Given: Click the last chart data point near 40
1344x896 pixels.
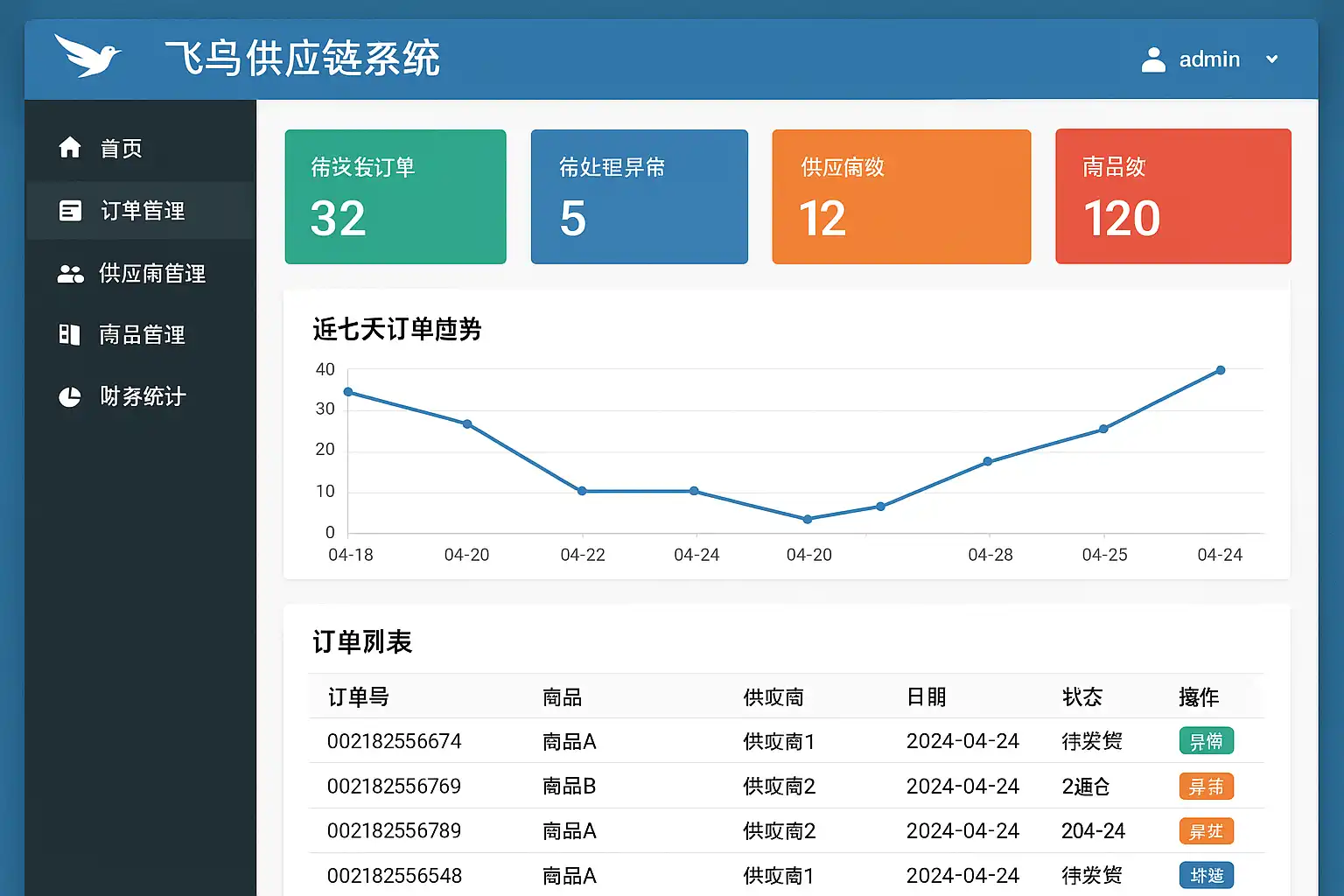Looking at the screenshot, I should [x=1221, y=370].
